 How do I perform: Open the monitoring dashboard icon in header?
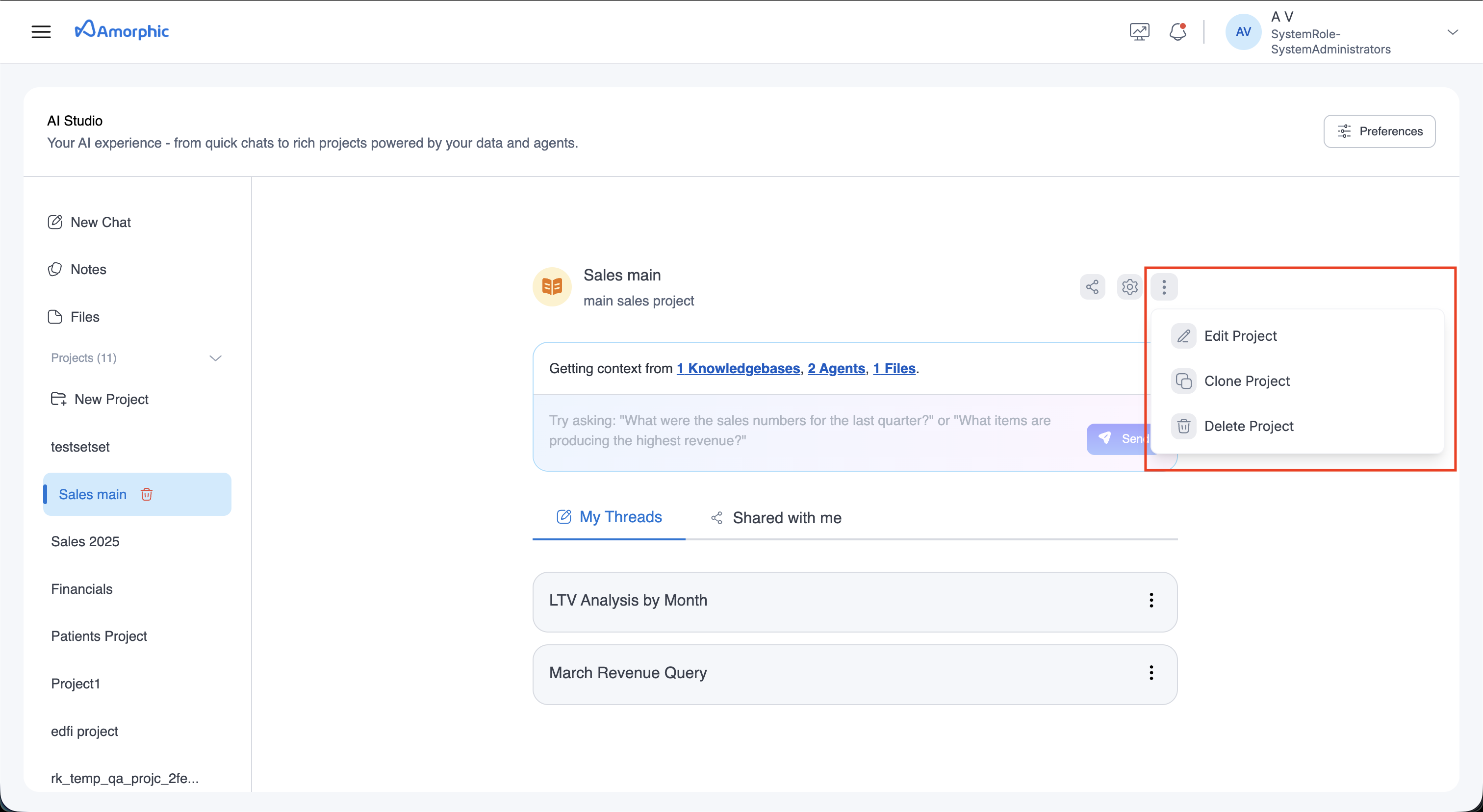pyautogui.click(x=1139, y=32)
